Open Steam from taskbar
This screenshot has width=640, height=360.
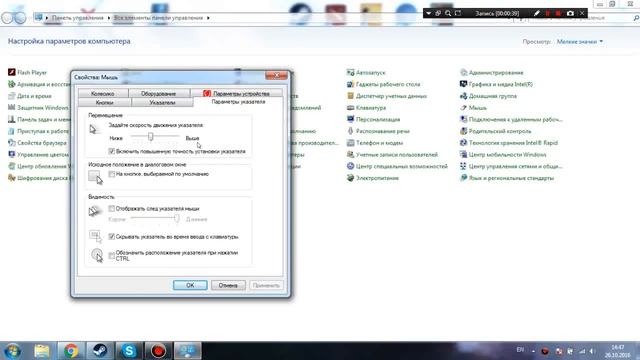(x=100, y=351)
